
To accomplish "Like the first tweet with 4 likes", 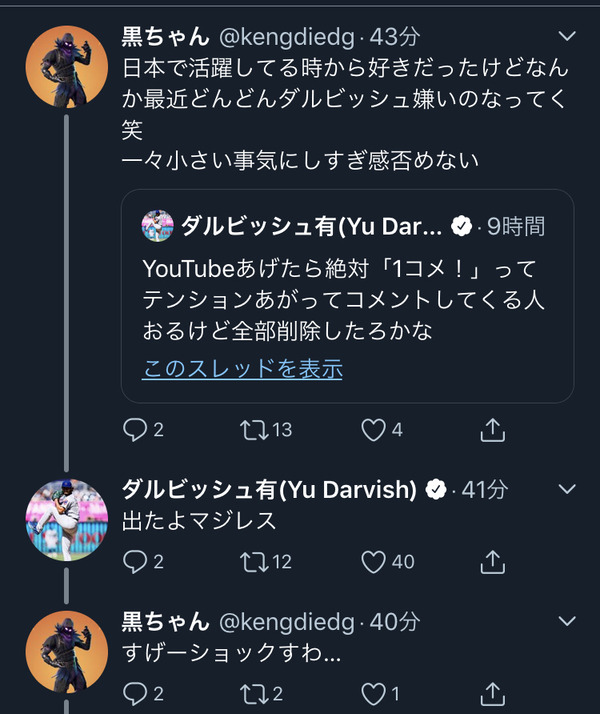I will [x=373, y=430].
